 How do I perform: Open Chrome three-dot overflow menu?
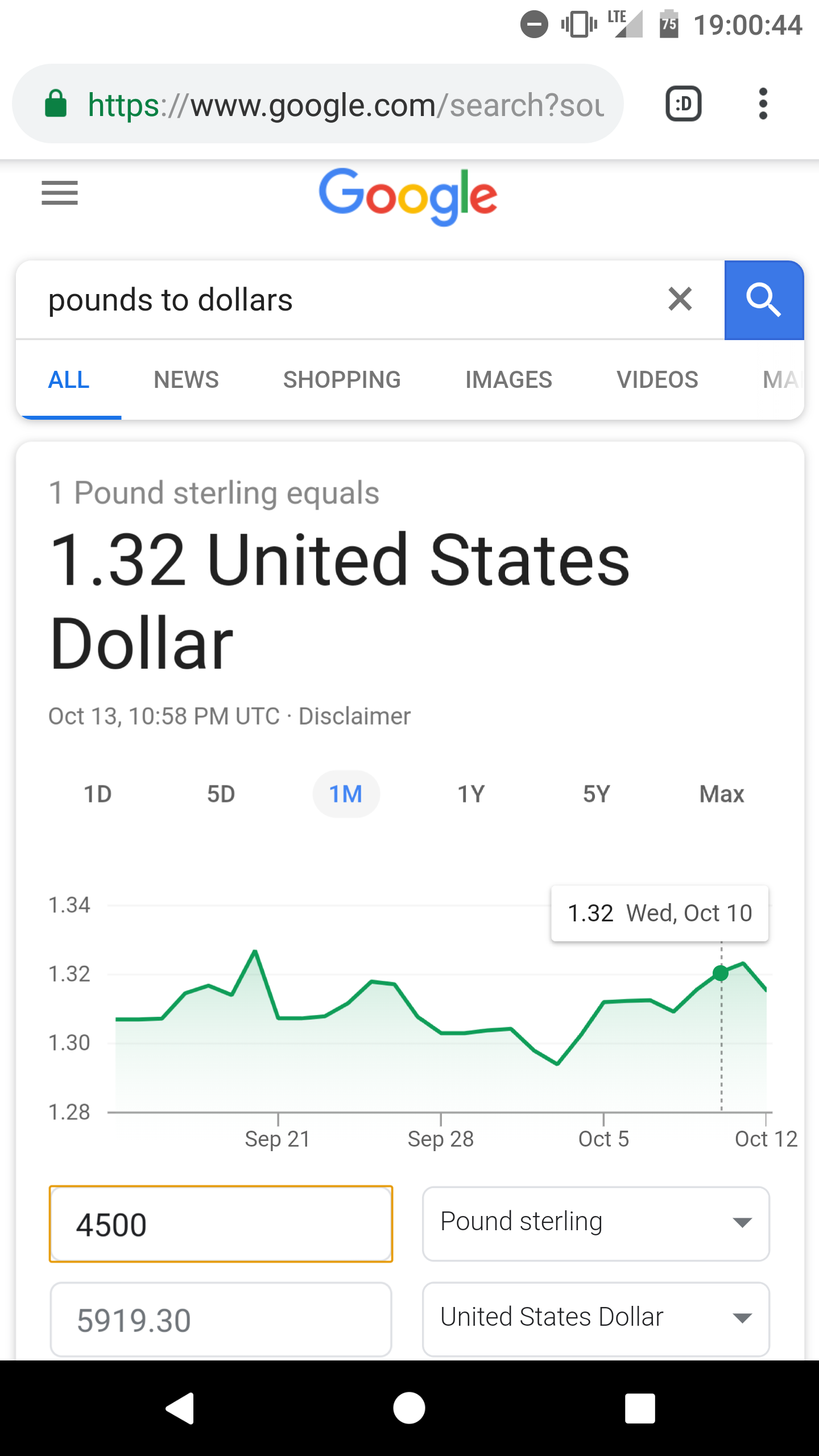763,104
